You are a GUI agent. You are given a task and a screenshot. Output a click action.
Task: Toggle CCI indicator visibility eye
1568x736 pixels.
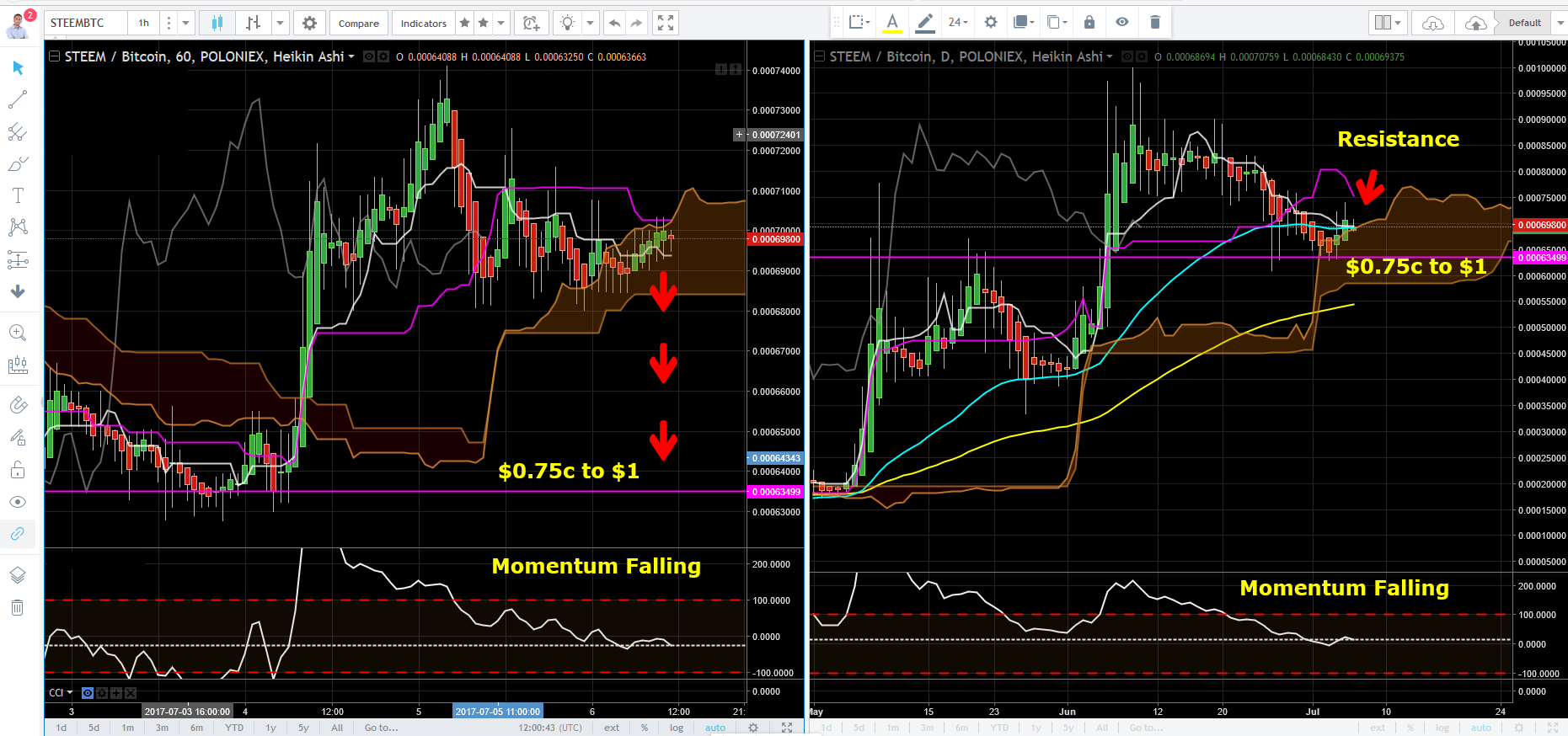point(88,693)
